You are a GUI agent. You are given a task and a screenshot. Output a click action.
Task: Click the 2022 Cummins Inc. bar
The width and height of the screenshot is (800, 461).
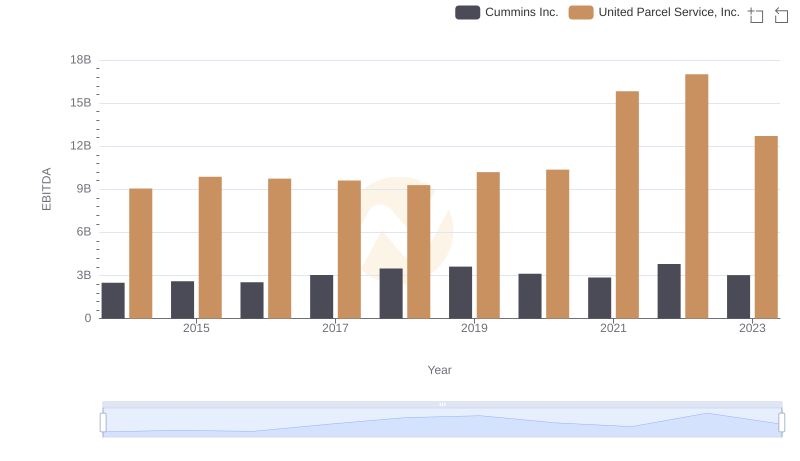669,291
